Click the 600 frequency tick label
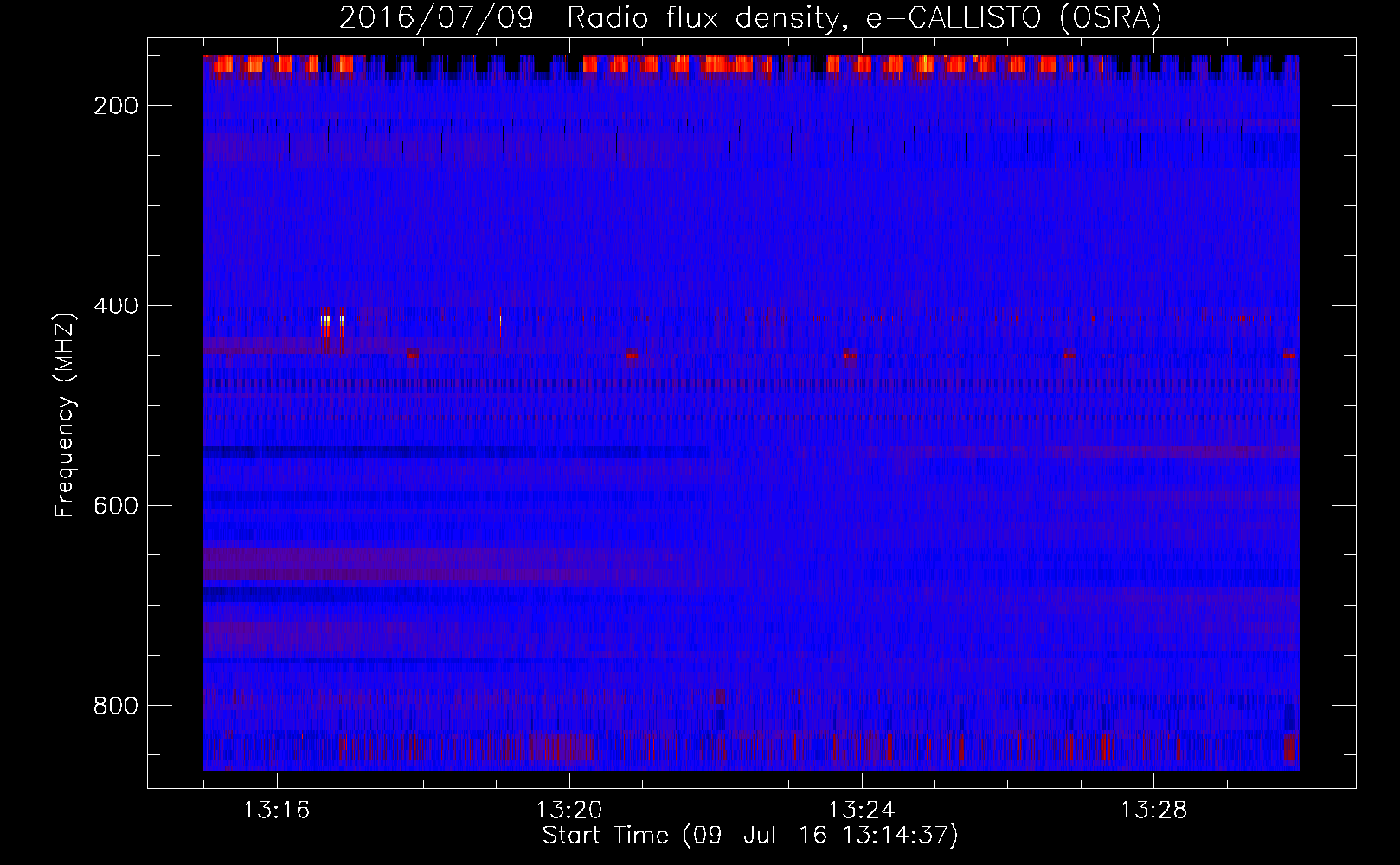Image resolution: width=1400 pixels, height=865 pixels. point(116,506)
